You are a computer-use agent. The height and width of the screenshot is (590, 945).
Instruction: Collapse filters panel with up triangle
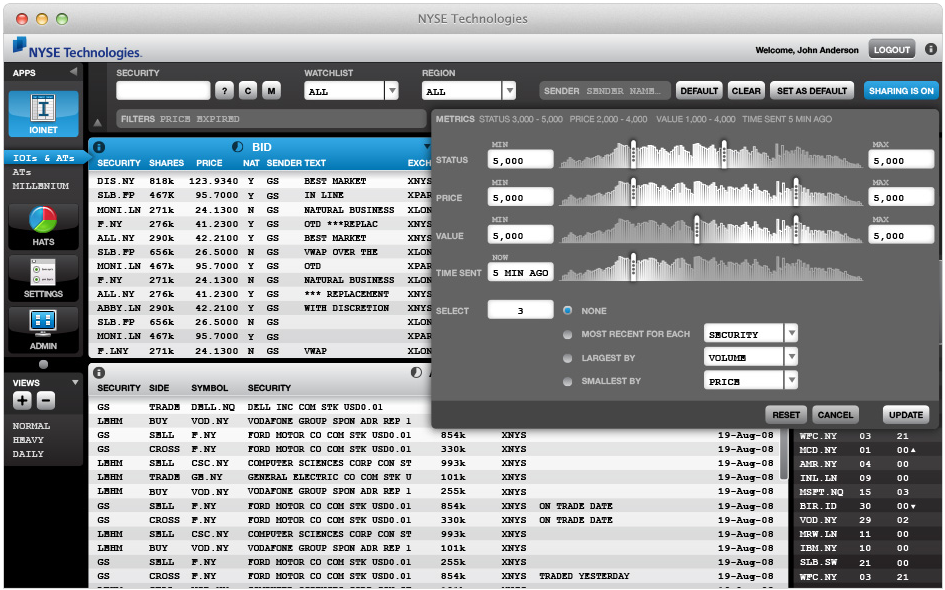[x=98, y=123]
